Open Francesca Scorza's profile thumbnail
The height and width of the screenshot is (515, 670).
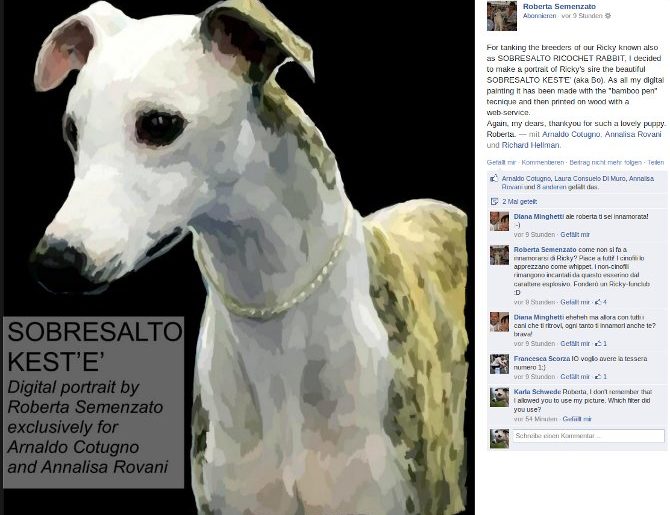click(499, 364)
